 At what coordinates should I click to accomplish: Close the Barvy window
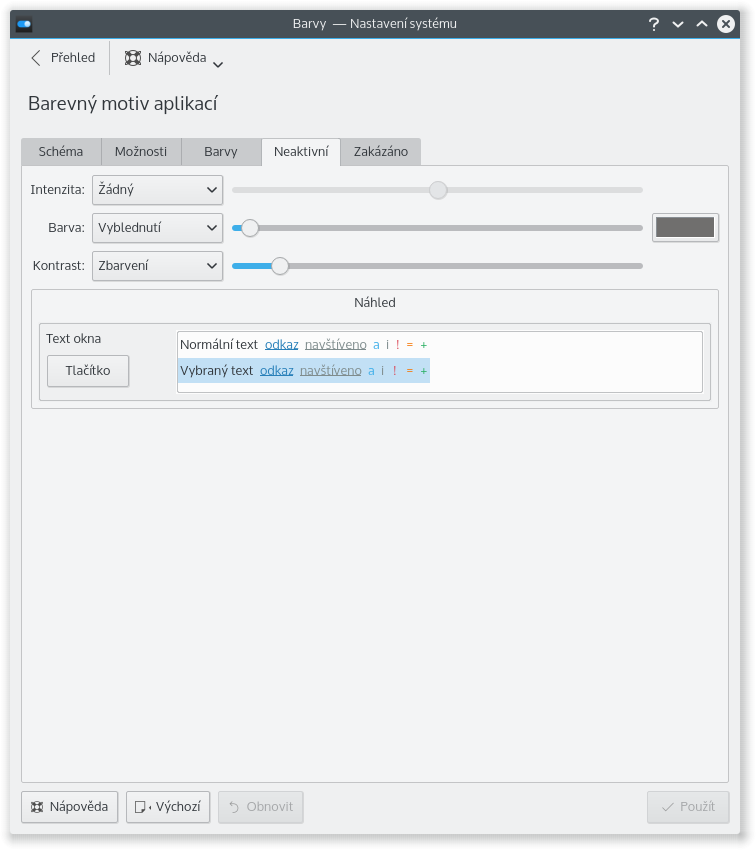[x=726, y=24]
